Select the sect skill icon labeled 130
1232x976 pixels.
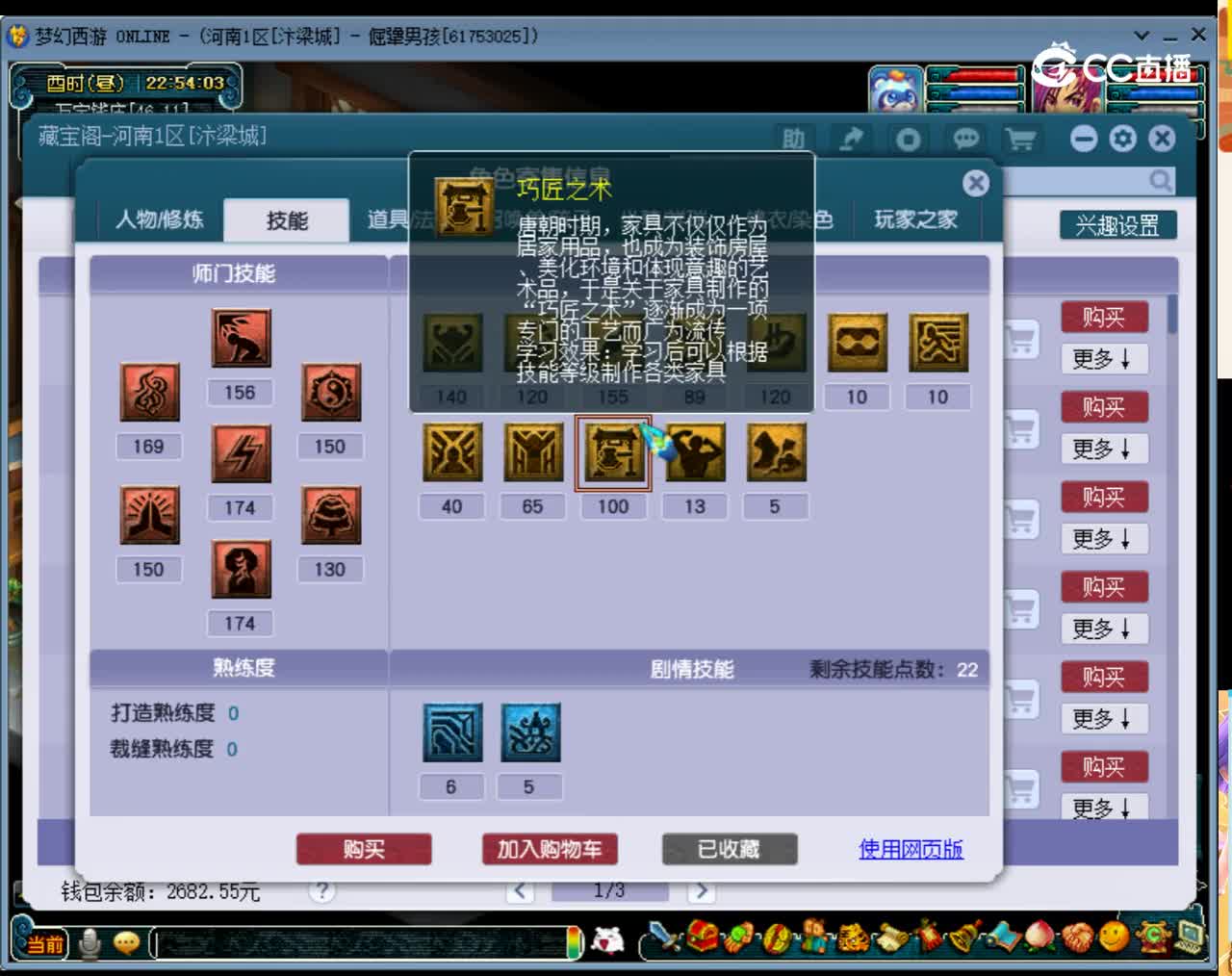(x=330, y=515)
